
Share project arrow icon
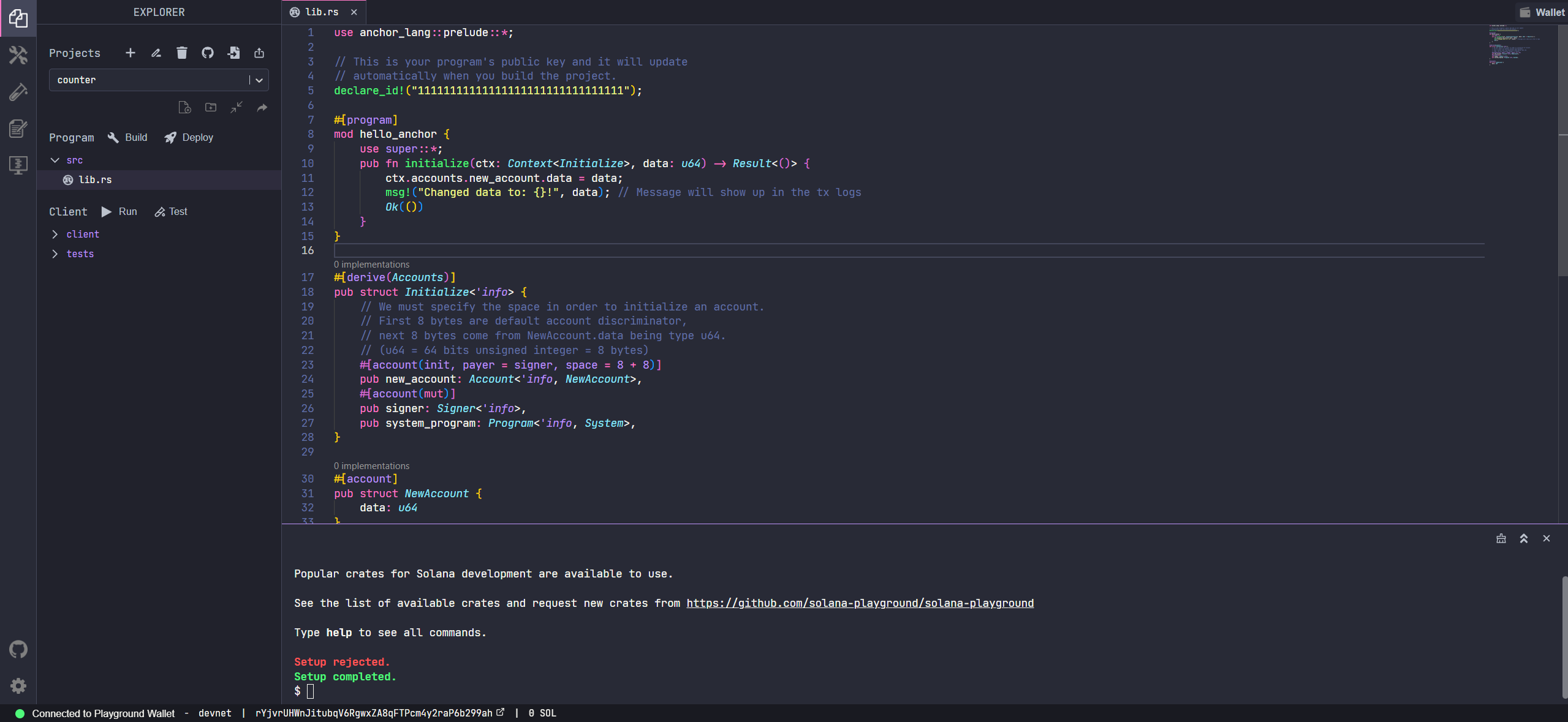(262, 107)
